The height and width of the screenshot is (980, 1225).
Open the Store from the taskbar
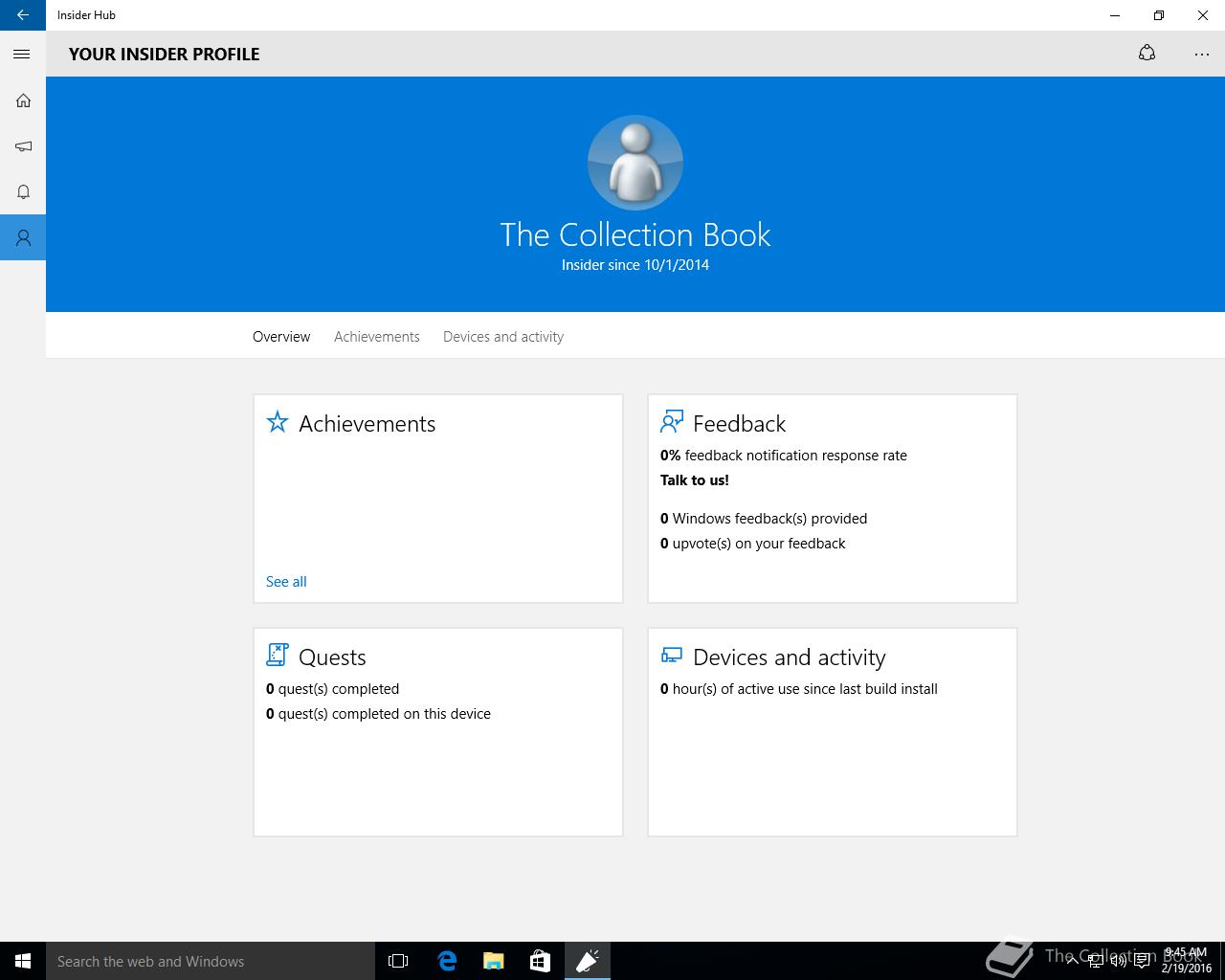[540, 961]
